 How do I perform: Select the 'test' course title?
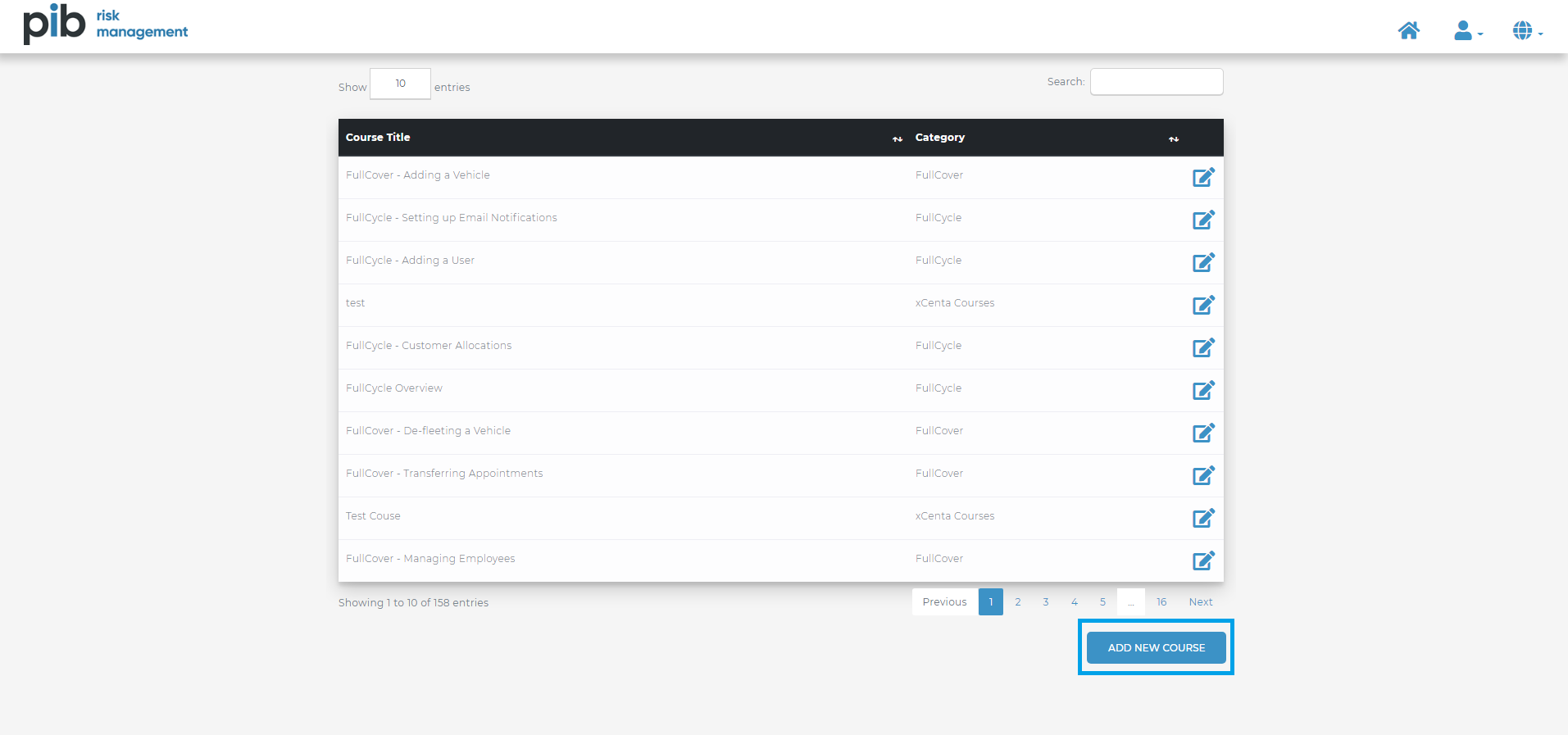[x=355, y=302]
